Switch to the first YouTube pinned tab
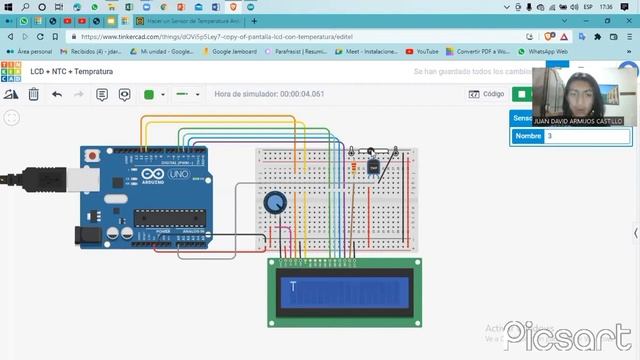640x360 pixels. tap(68, 21)
